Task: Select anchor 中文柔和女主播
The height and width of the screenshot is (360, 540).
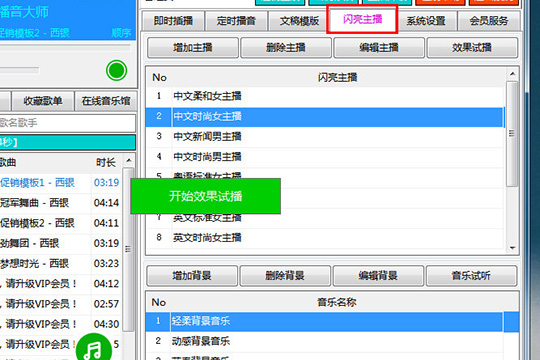Action: pyautogui.click(x=325, y=96)
